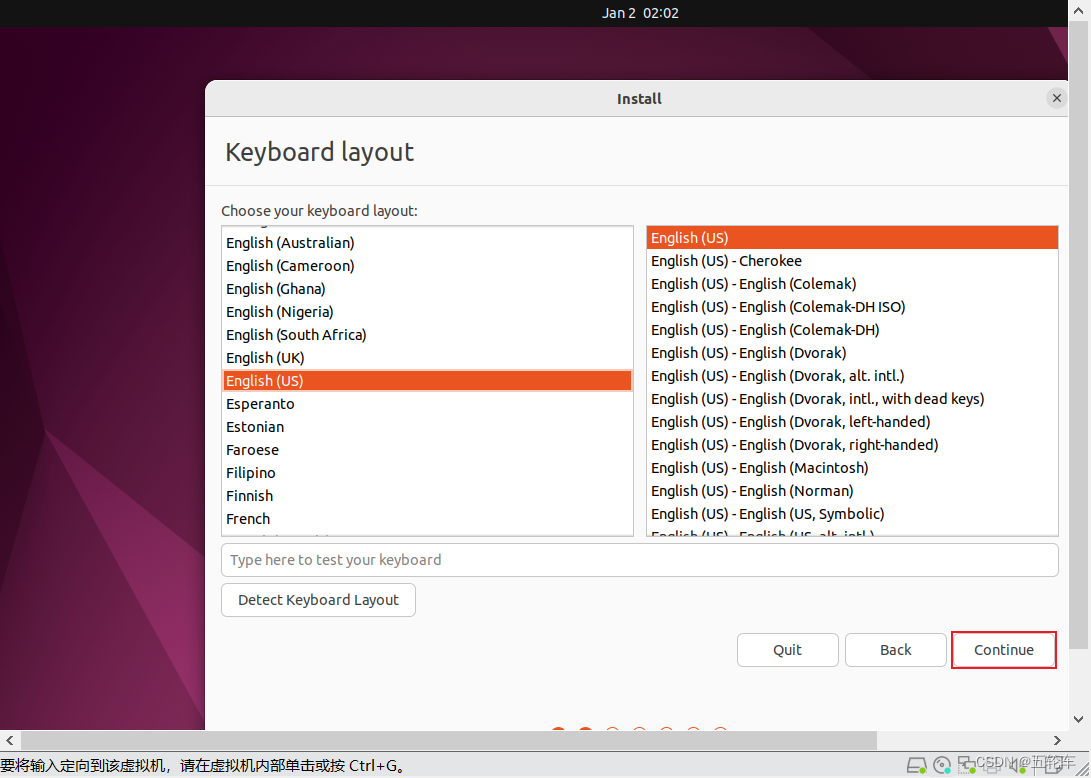
Task: Select the Dvorak, right-handed variant
Action: [852, 445]
